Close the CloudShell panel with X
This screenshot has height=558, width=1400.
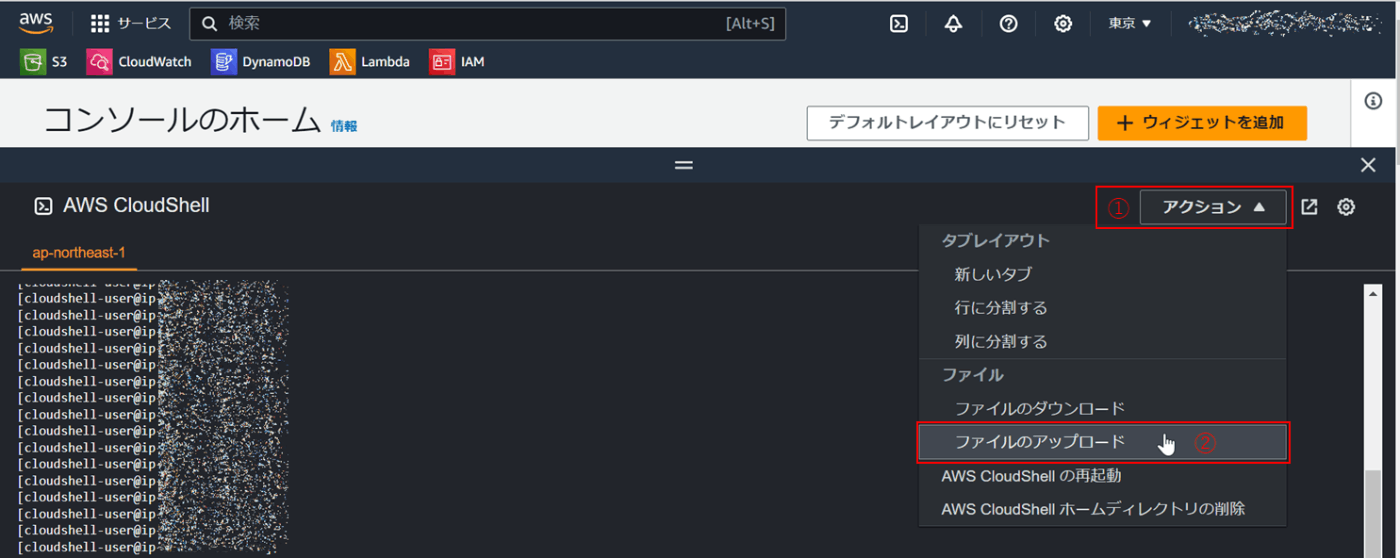tap(1369, 165)
